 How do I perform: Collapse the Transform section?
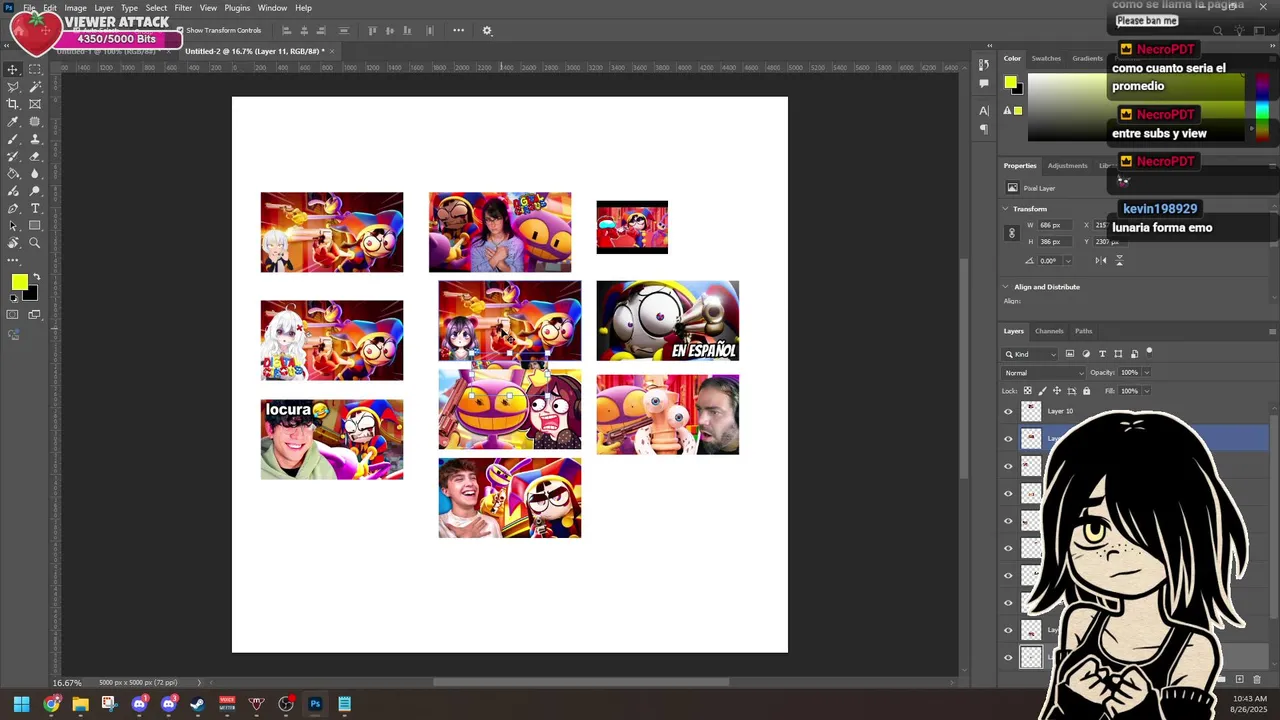tap(1006, 209)
